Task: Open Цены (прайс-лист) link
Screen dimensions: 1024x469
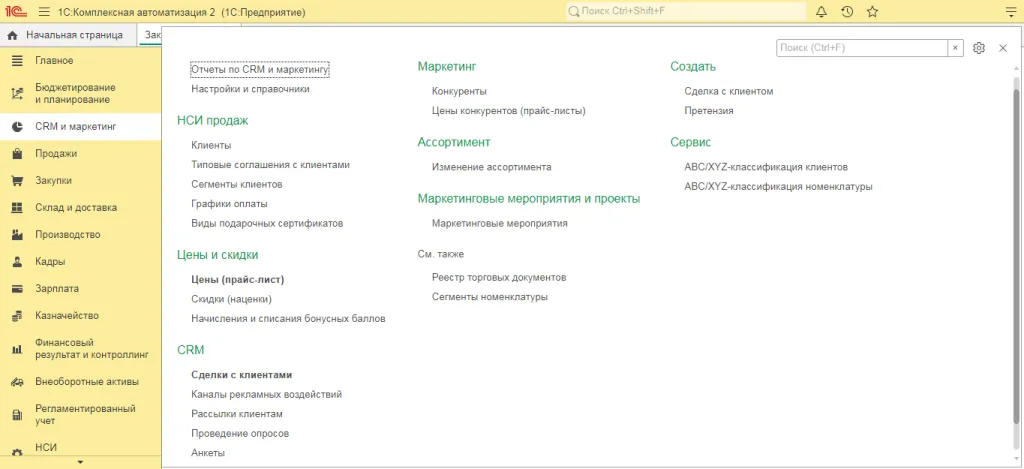Action: coord(238,280)
